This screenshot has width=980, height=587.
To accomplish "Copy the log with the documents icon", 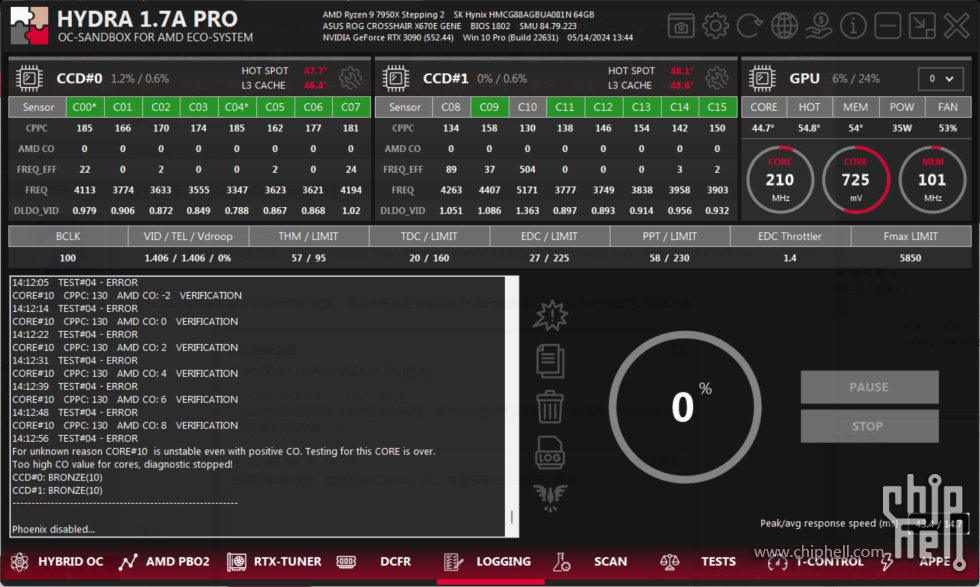I will point(550,361).
